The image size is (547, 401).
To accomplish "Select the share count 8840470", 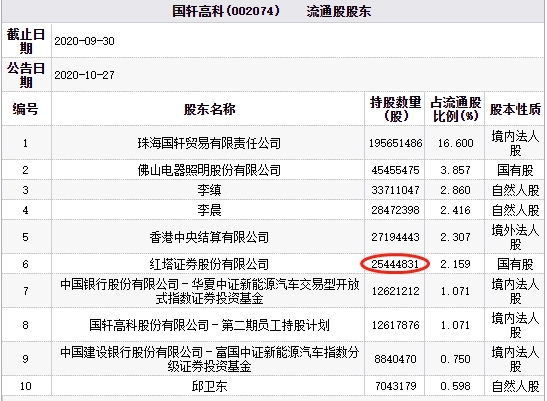I will pyautogui.click(x=396, y=359).
